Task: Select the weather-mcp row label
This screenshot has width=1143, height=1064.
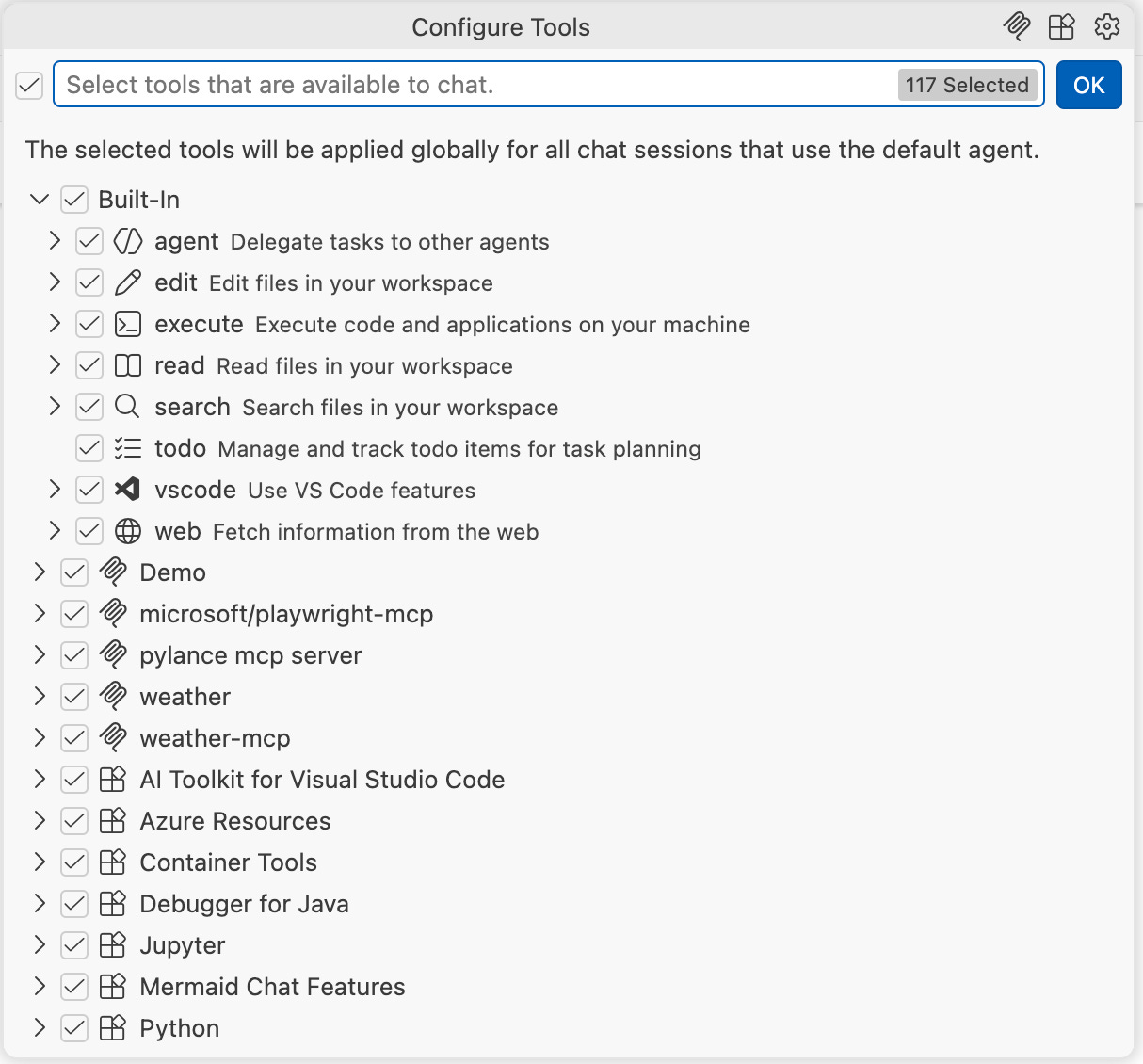Action: (215, 738)
